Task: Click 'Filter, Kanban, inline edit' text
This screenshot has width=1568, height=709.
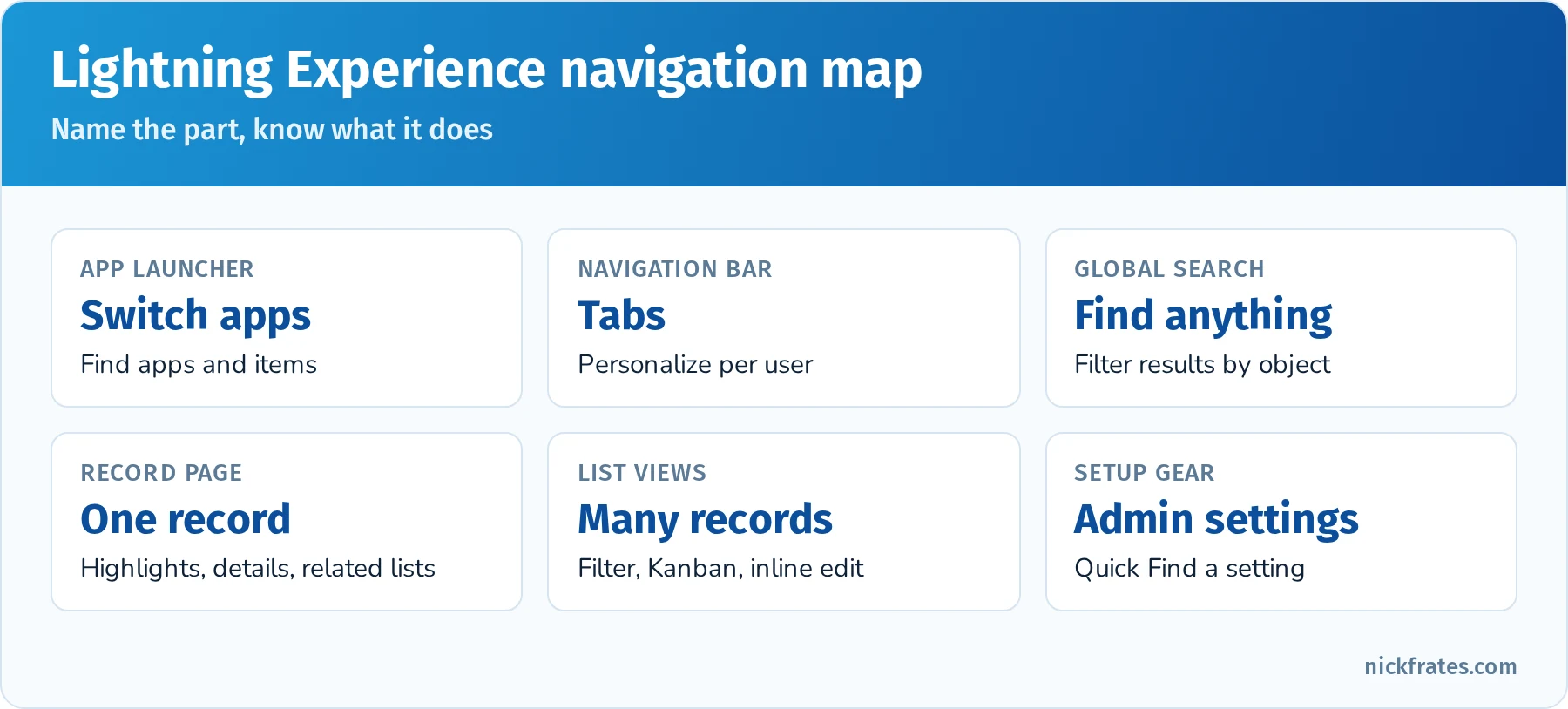Action: 720,568
